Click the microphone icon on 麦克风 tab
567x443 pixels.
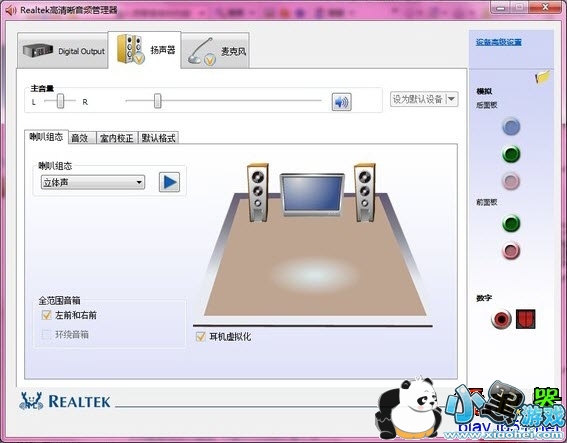201,51
